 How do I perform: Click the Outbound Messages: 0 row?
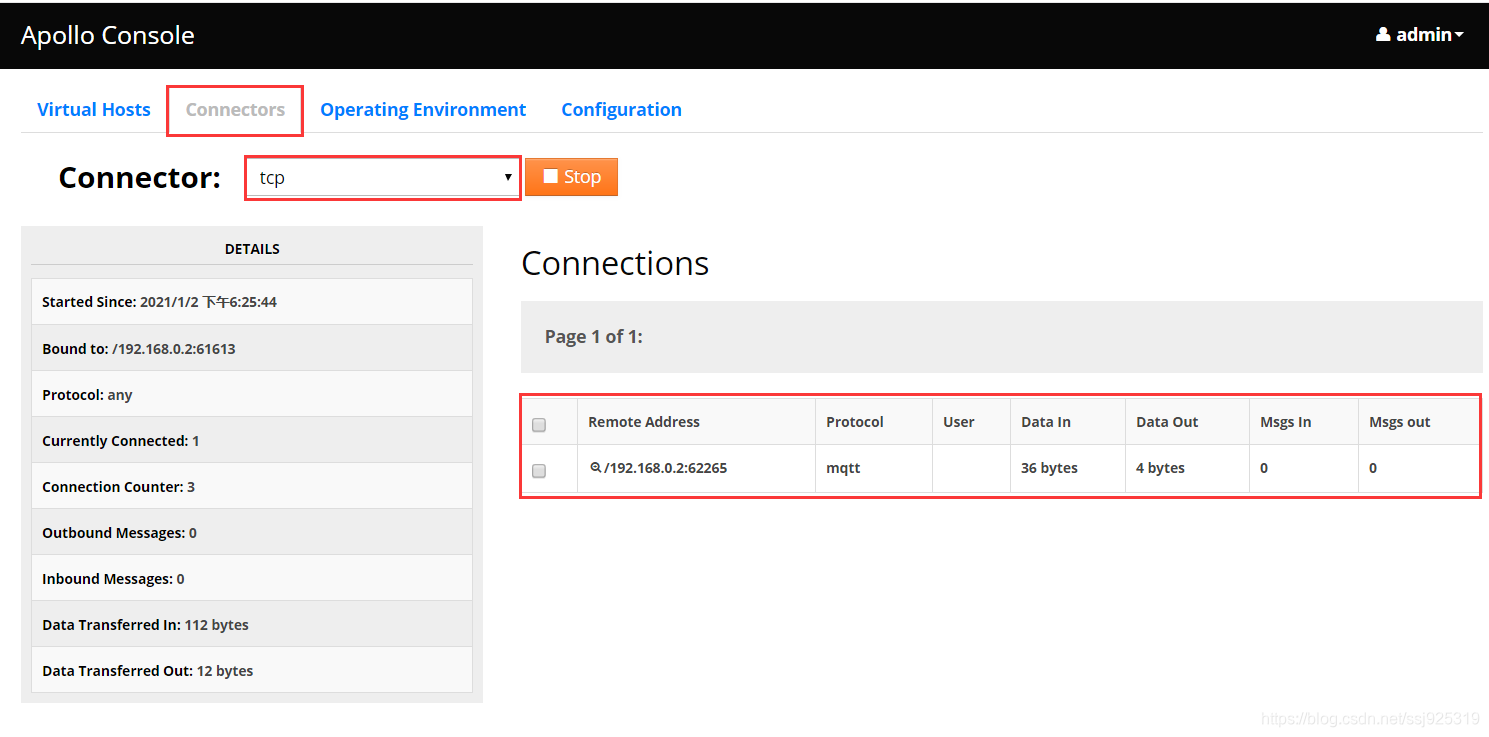252,532
